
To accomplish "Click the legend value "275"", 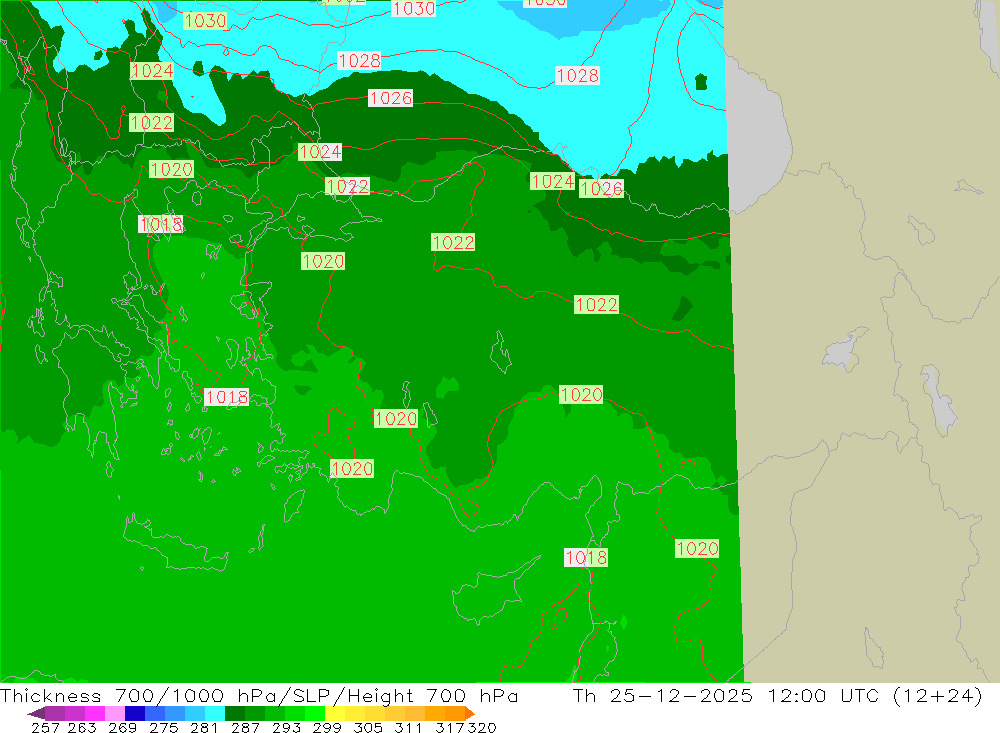I will (x=163, y=728).
